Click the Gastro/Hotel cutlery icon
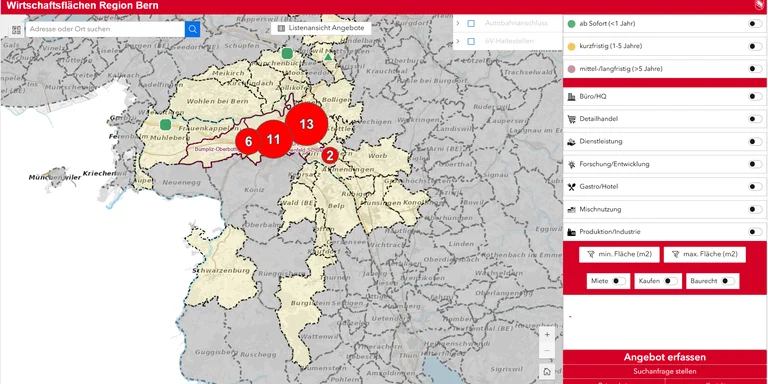Image resolution: width=768 pixels, height=384 pixels. point(571,187)
